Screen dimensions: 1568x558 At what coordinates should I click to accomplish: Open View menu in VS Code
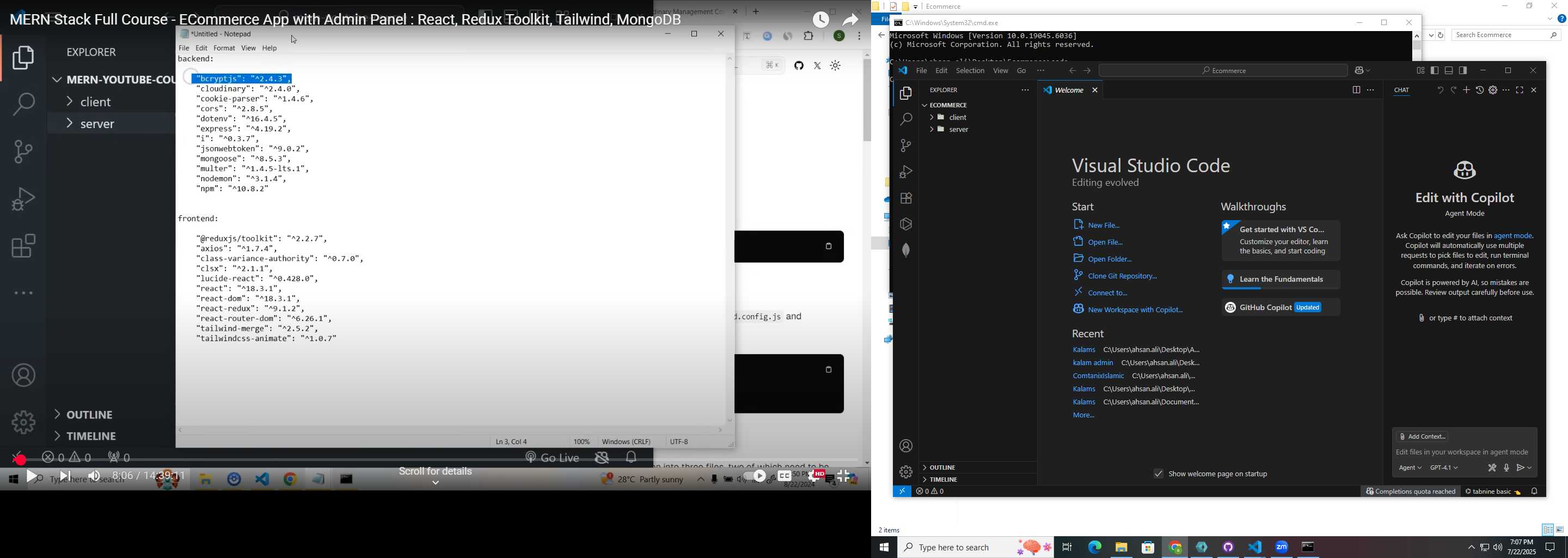click(1000, 71)
